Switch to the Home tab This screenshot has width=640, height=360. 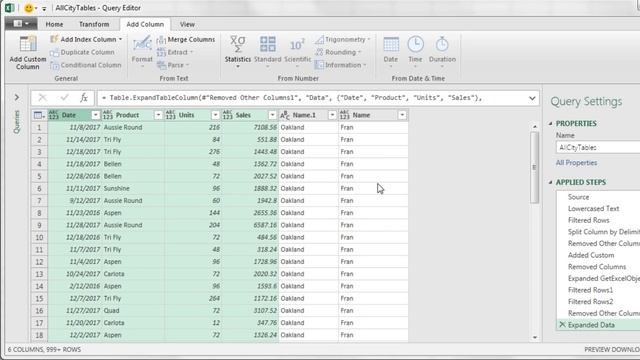tap(54, 24)
